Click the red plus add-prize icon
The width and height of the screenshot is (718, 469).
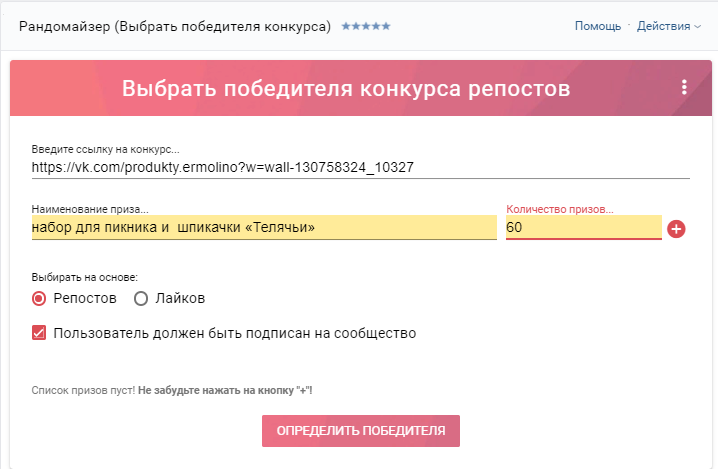coord(676,229)
